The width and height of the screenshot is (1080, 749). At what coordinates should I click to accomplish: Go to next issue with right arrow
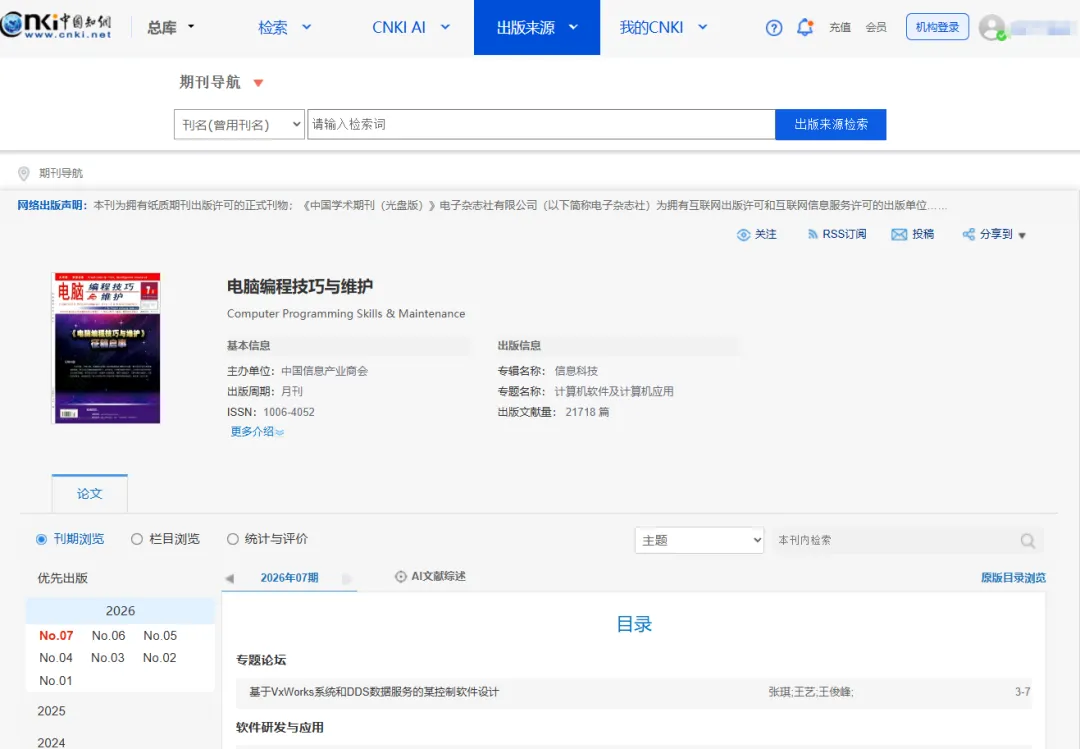[346, 578]
